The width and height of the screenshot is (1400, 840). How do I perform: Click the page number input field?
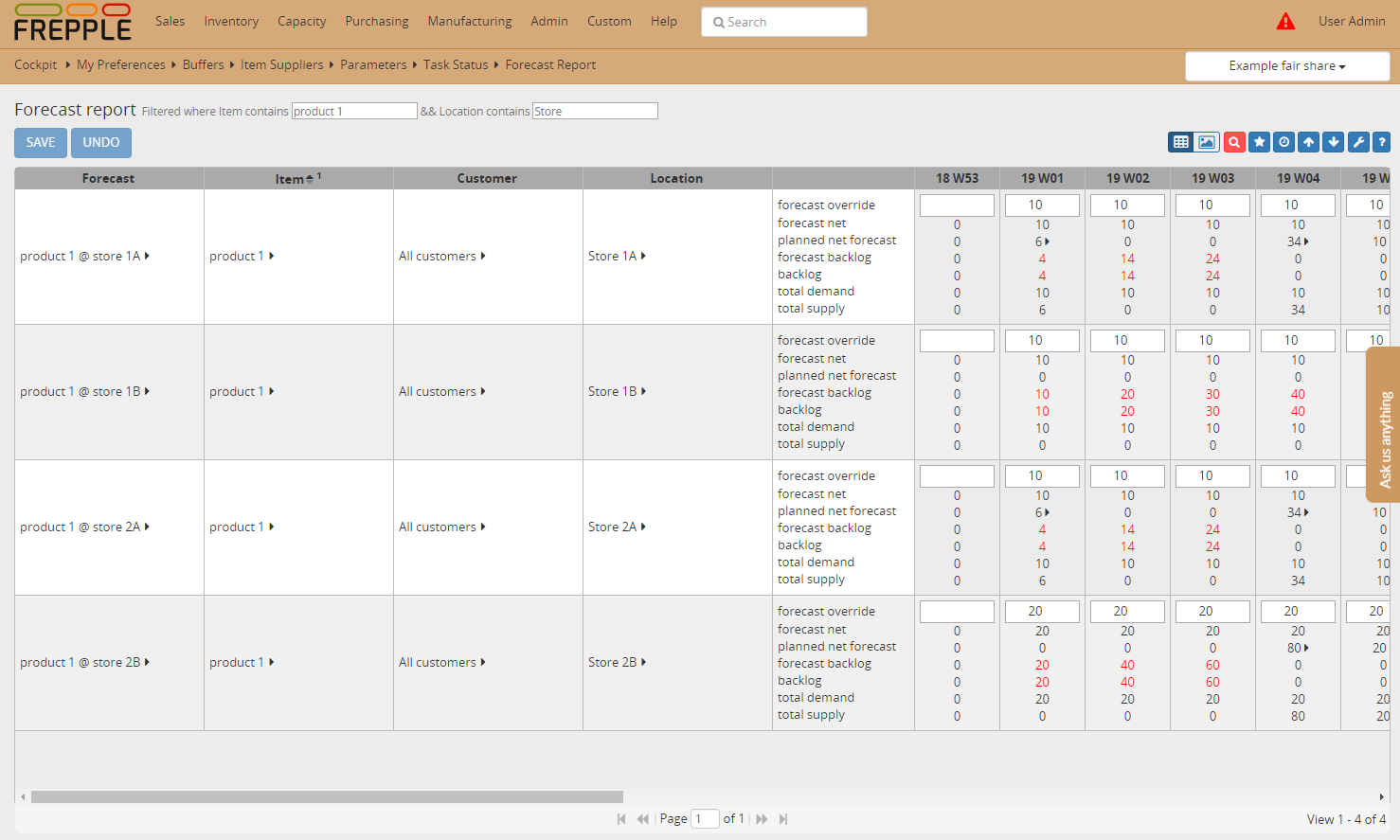pos(705,818)
